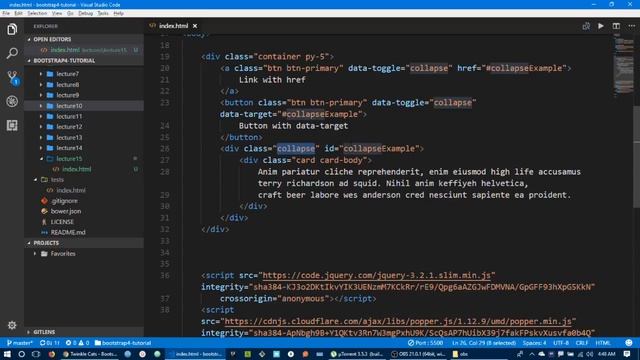Click the feedback smiley icon

[x=629, y=343]
